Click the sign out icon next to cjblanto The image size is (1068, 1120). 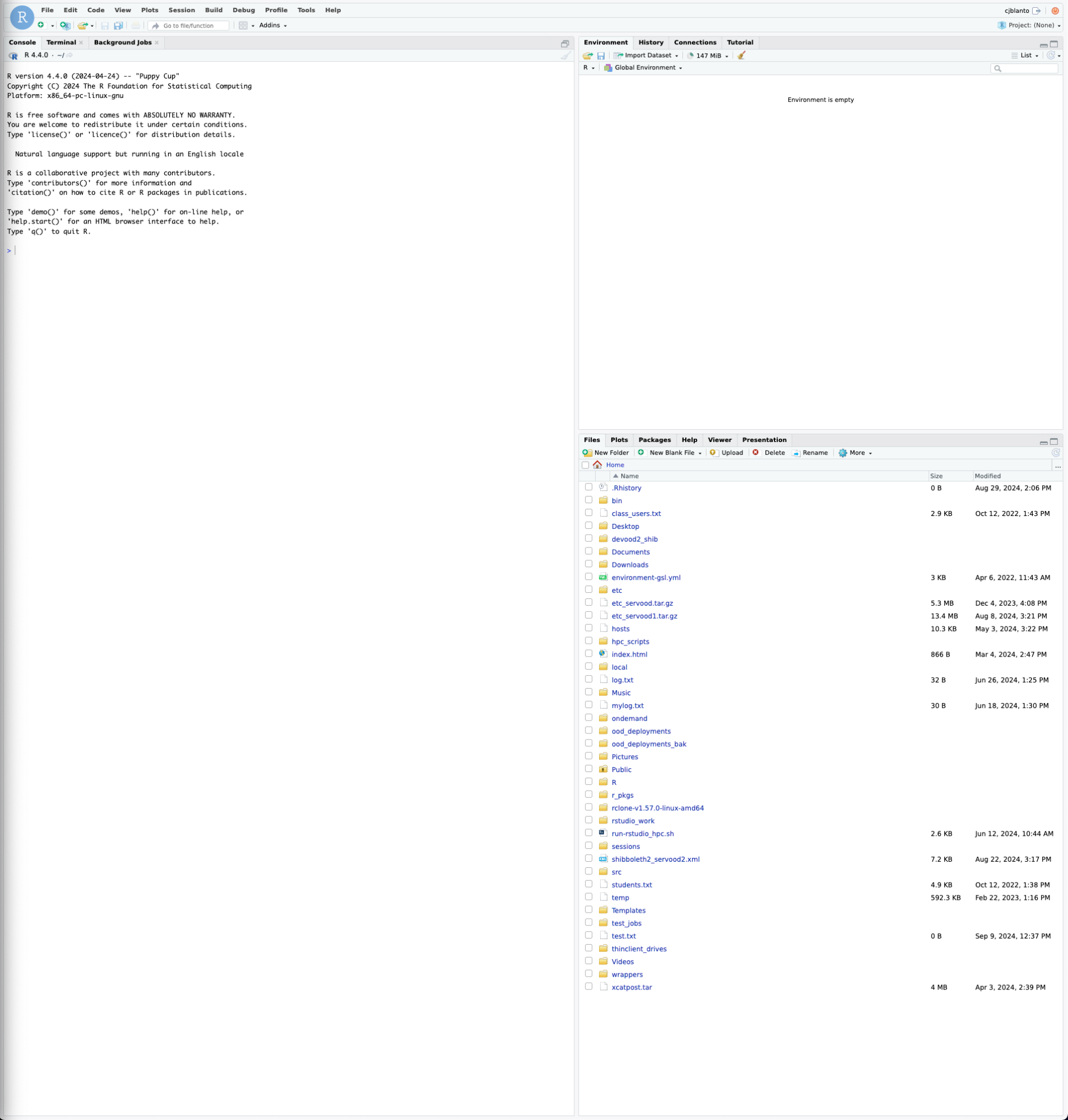tap(1037, 10)
